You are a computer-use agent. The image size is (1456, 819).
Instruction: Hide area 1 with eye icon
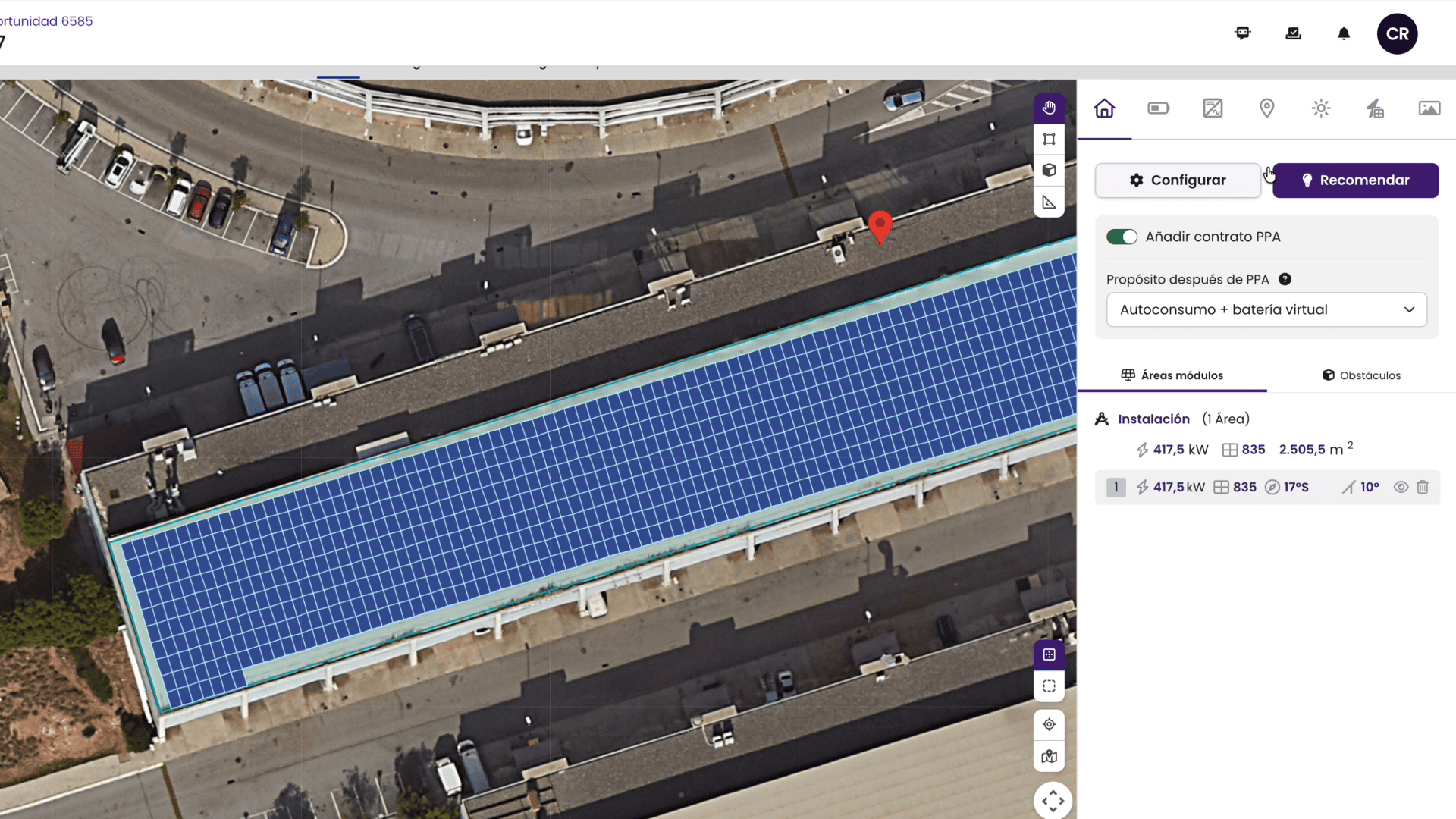tap(1401, 487)
